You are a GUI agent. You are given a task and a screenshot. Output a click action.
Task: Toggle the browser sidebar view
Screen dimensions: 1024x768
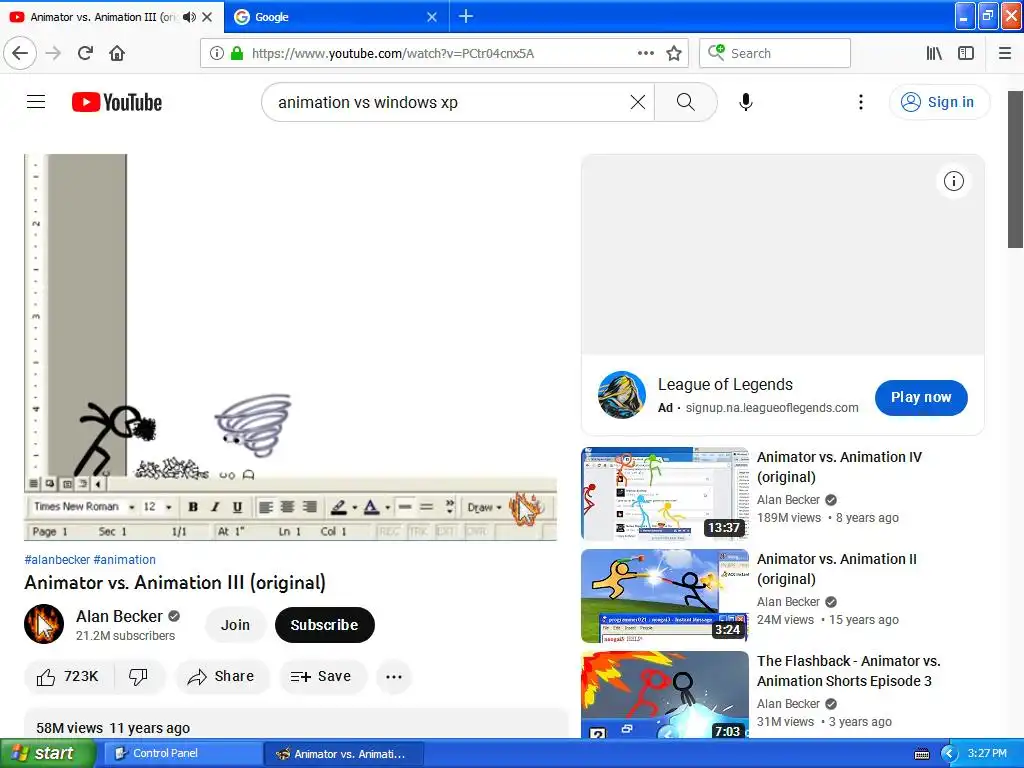coord(966,54)
